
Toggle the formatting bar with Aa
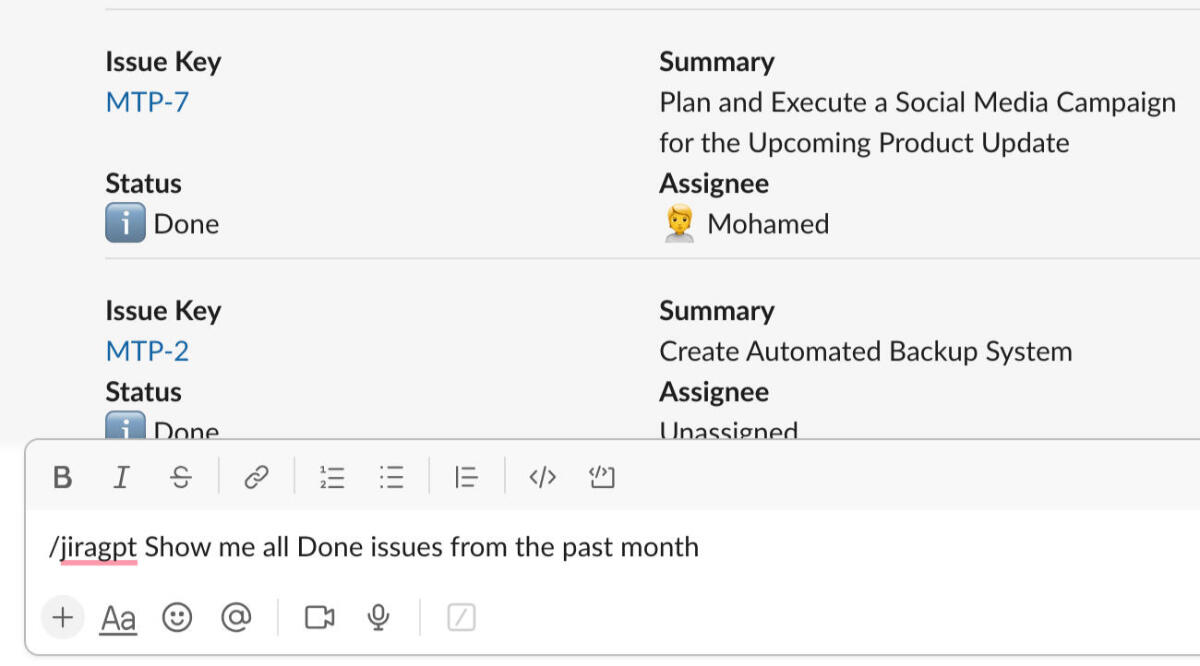click(119, 617)
